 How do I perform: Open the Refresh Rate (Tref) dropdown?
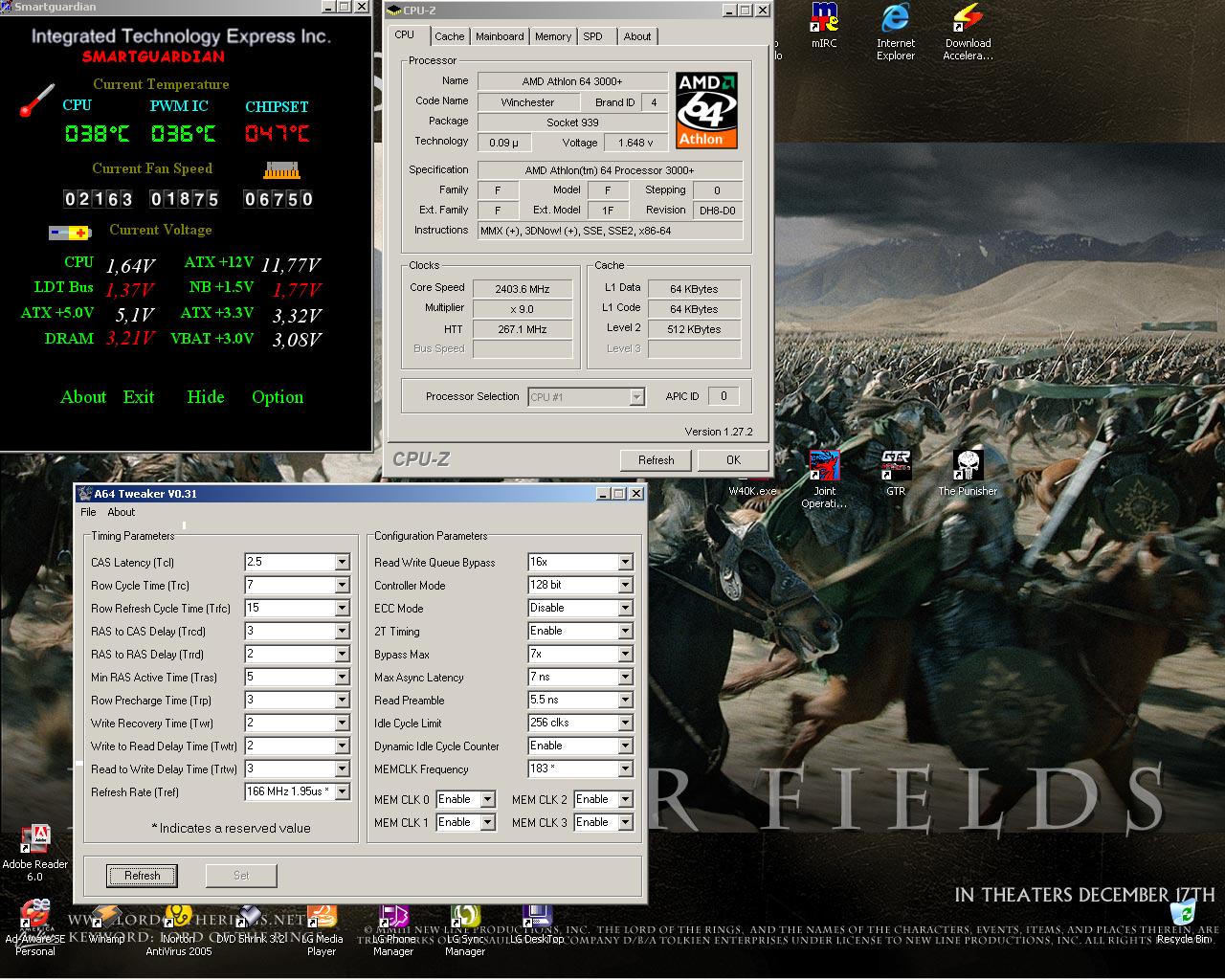tap(342, 791)
